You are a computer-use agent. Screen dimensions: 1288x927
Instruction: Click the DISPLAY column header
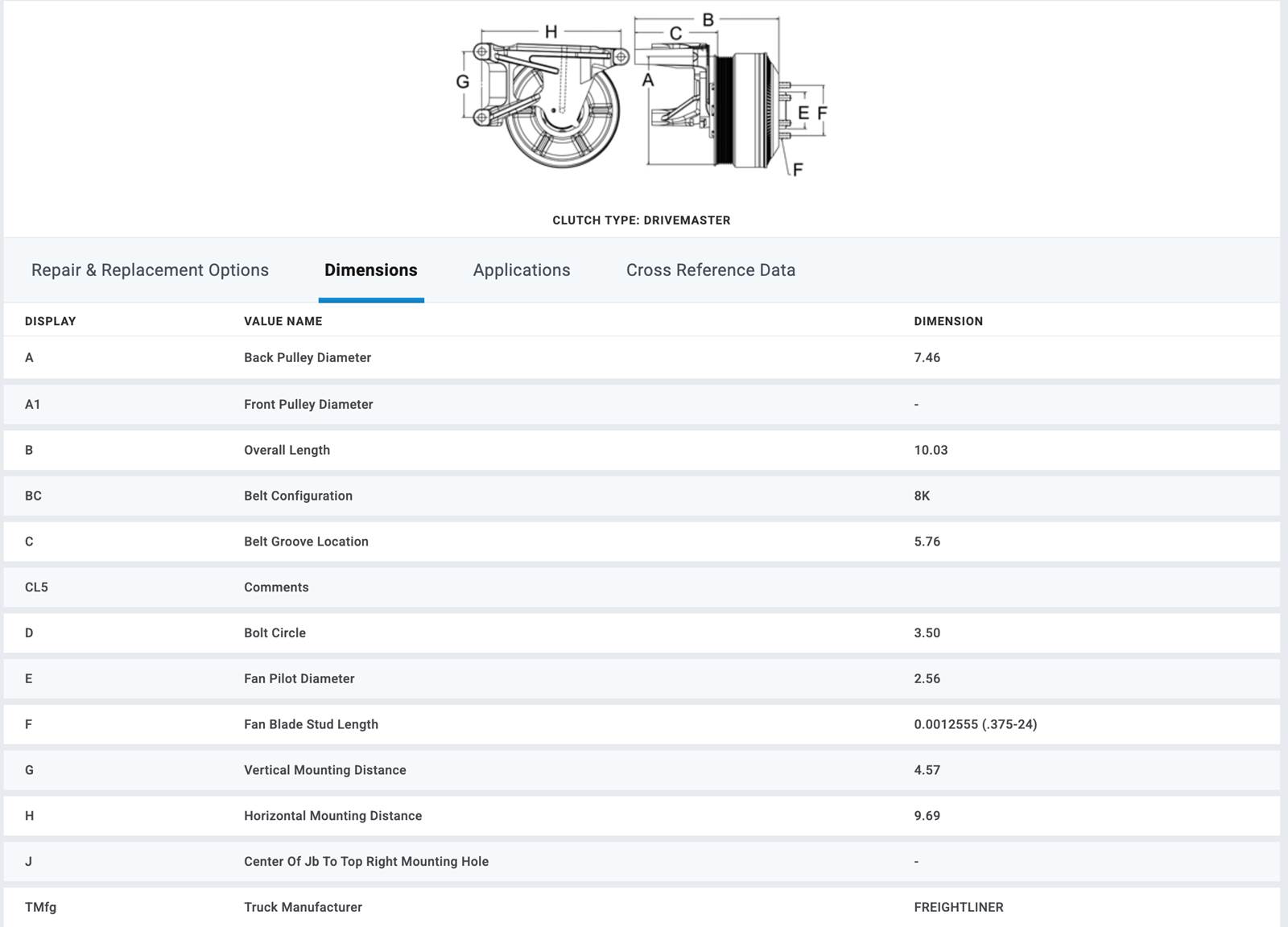[x=50, y=321]
